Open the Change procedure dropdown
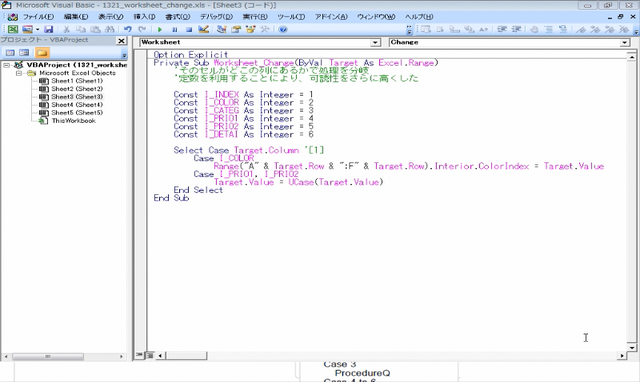 tap(624, 42)
